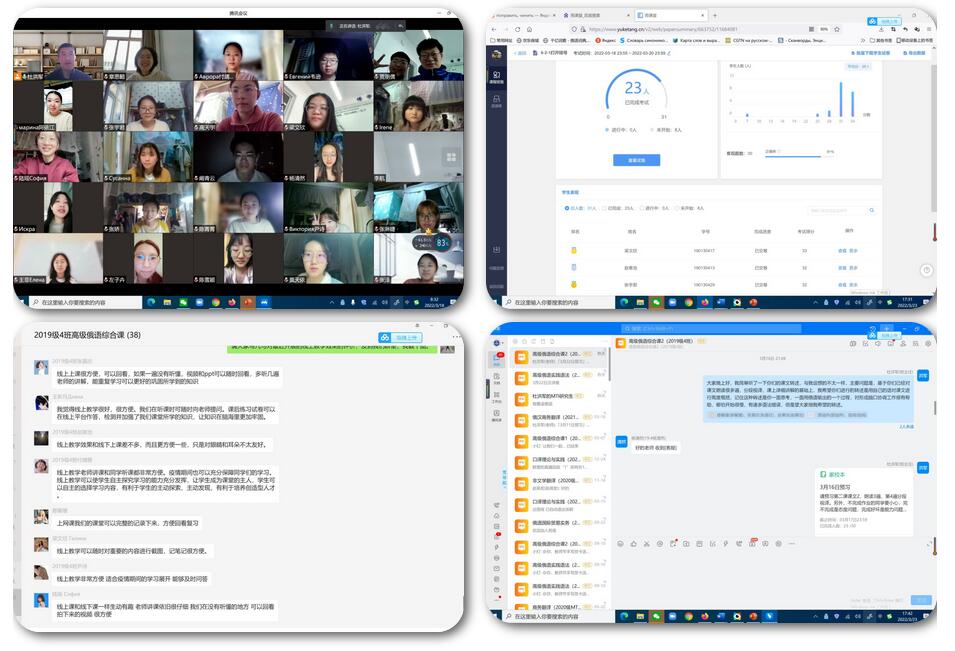
Task: Click the export link at the page's top right
Action: click(914, 53)
